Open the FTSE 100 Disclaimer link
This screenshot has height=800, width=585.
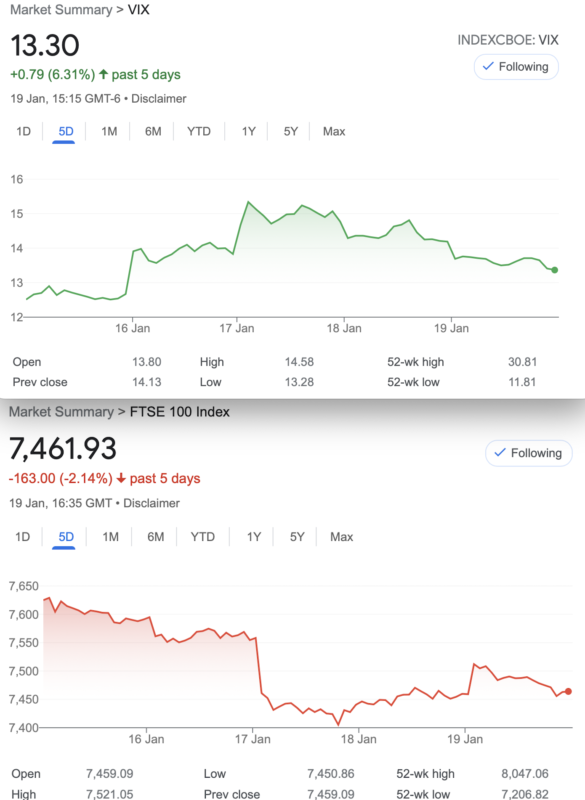[151, 503]
